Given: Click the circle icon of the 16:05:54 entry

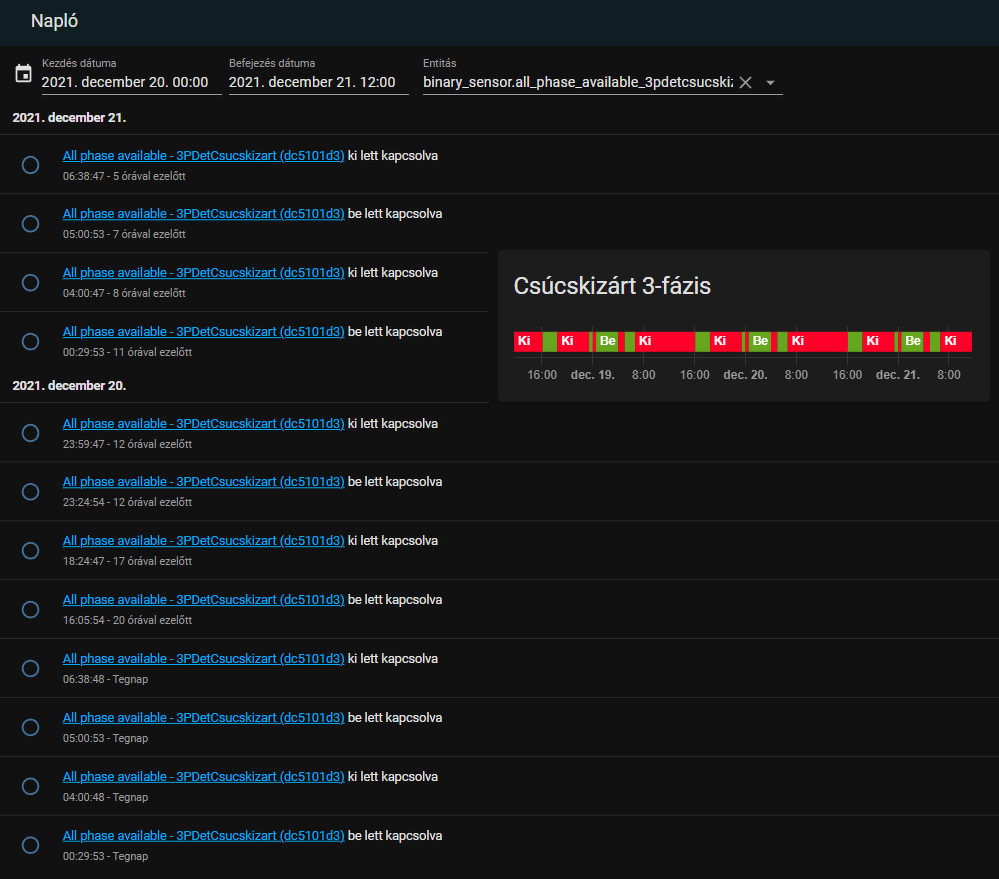Looking at the screenshot, I should pos(31,610).
